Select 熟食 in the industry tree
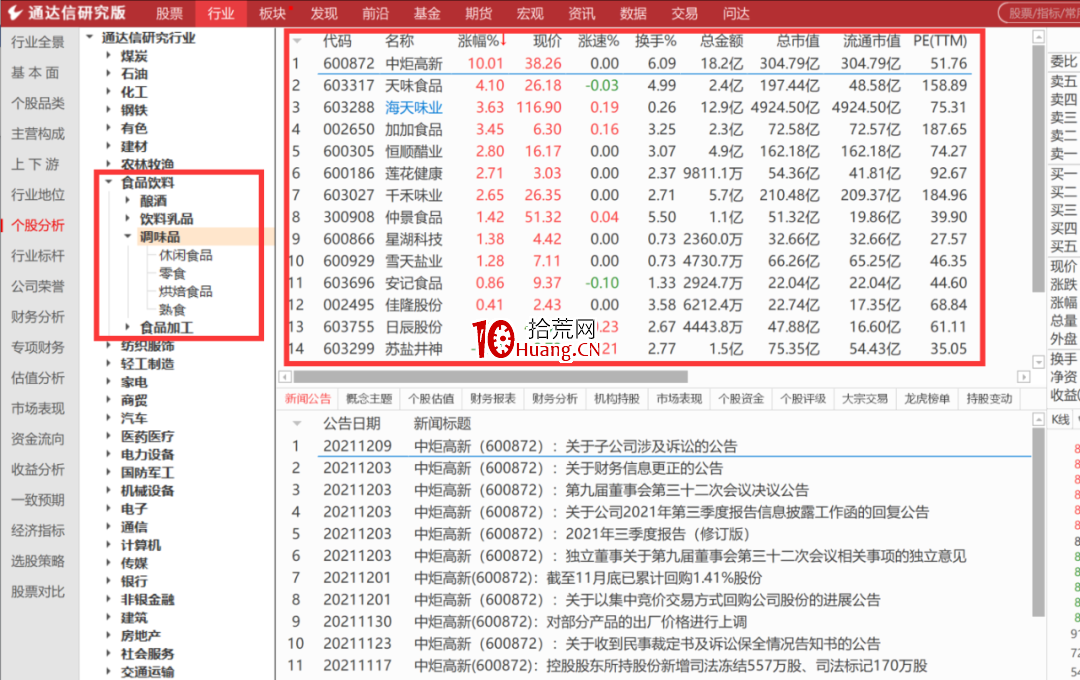Viewport: 1080px width, 680px height. pos(172,309)
